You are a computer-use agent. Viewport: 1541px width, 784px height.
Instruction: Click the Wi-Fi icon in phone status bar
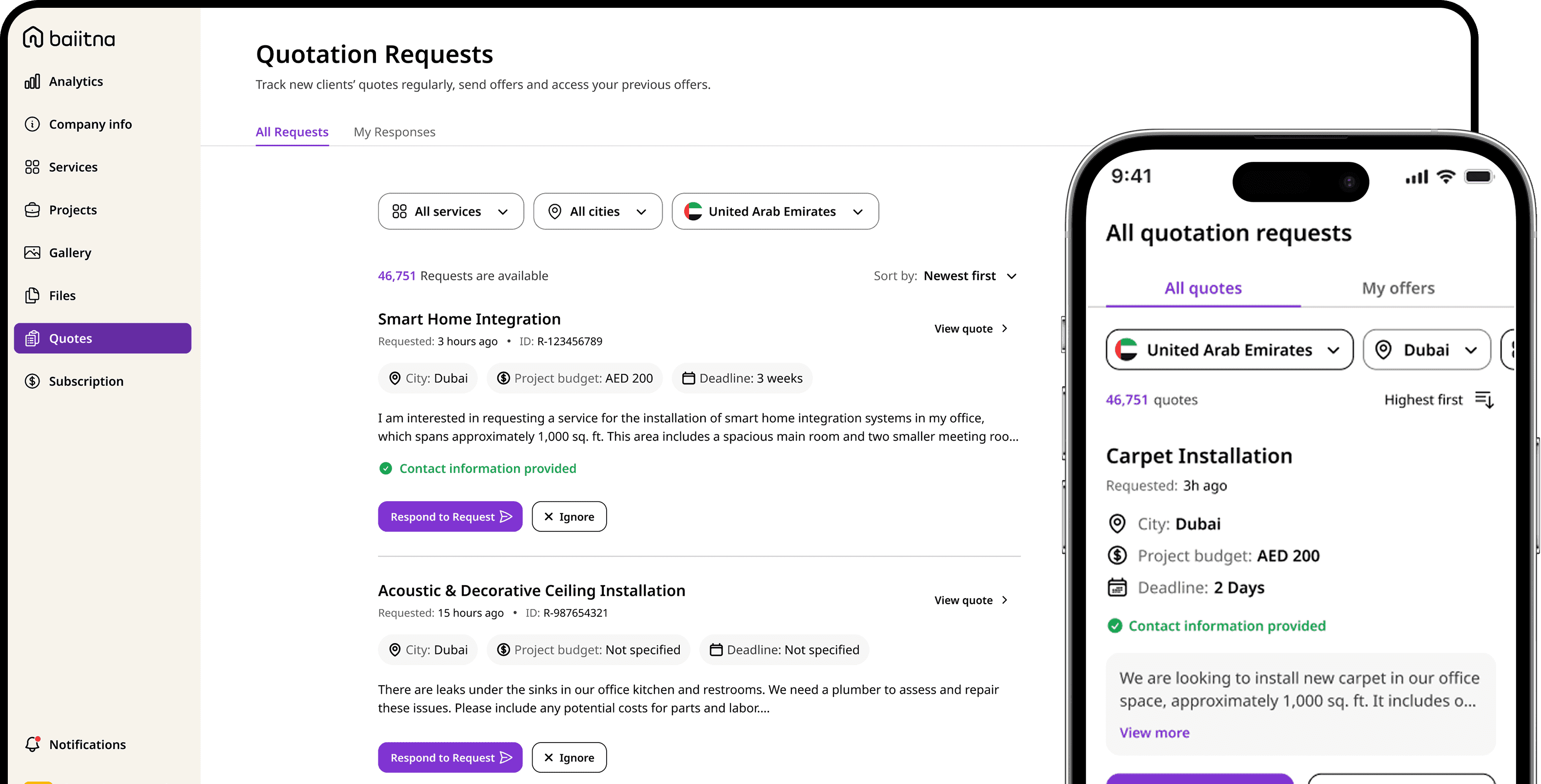point(1446,176)
